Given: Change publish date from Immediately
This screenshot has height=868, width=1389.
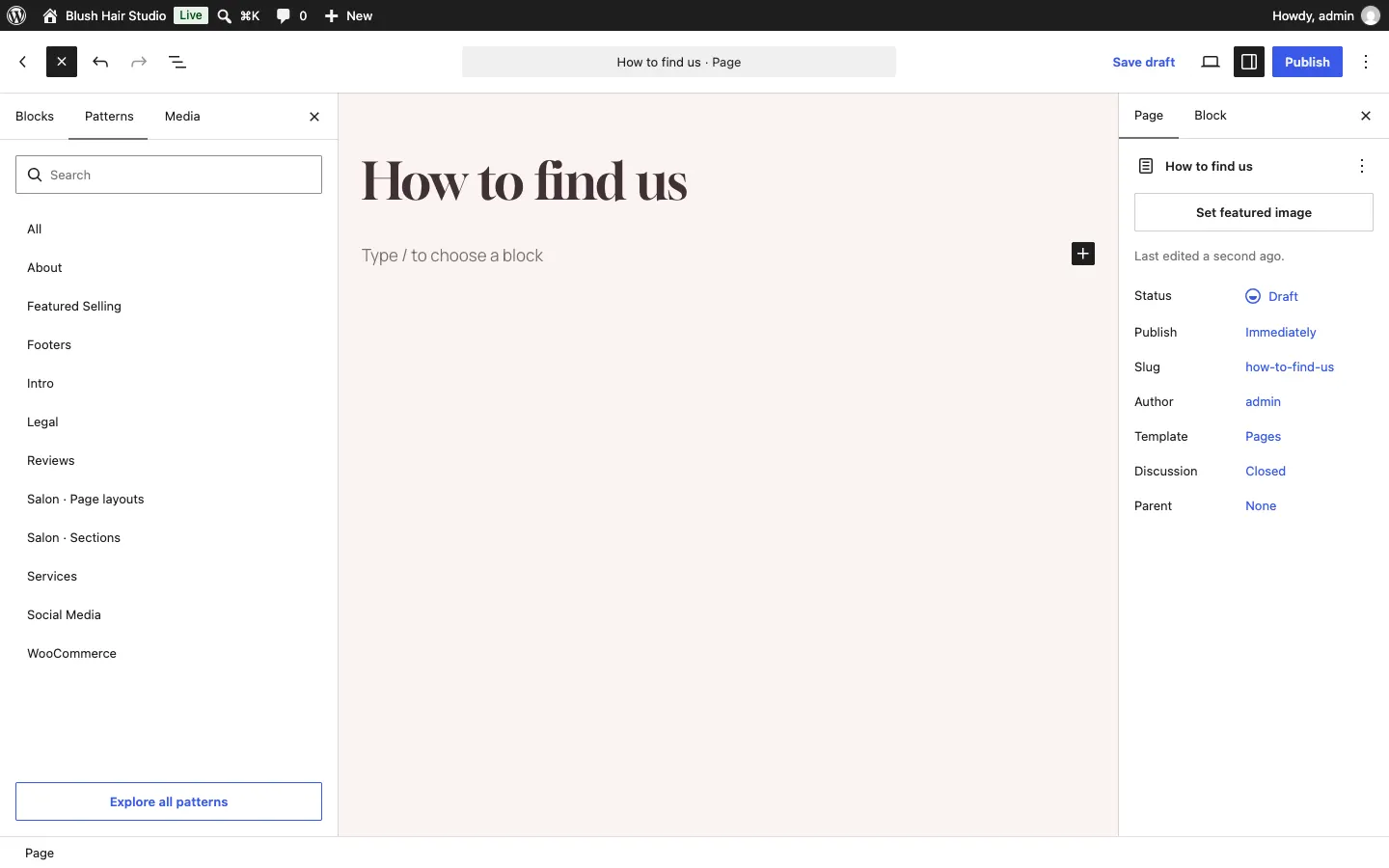Looking at the screenshot, I should pyautogui.click(x=1281, y=333).
